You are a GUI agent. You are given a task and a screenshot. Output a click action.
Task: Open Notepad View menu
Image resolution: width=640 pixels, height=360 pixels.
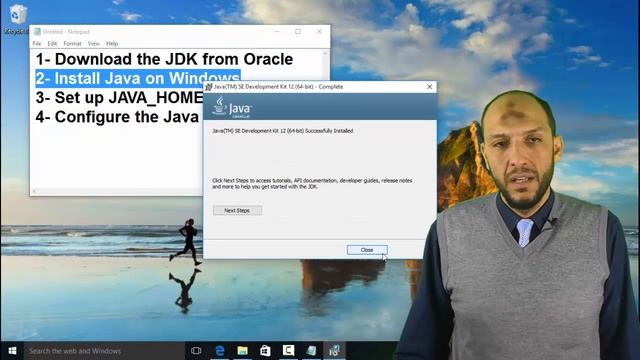(x=93, y=43)
